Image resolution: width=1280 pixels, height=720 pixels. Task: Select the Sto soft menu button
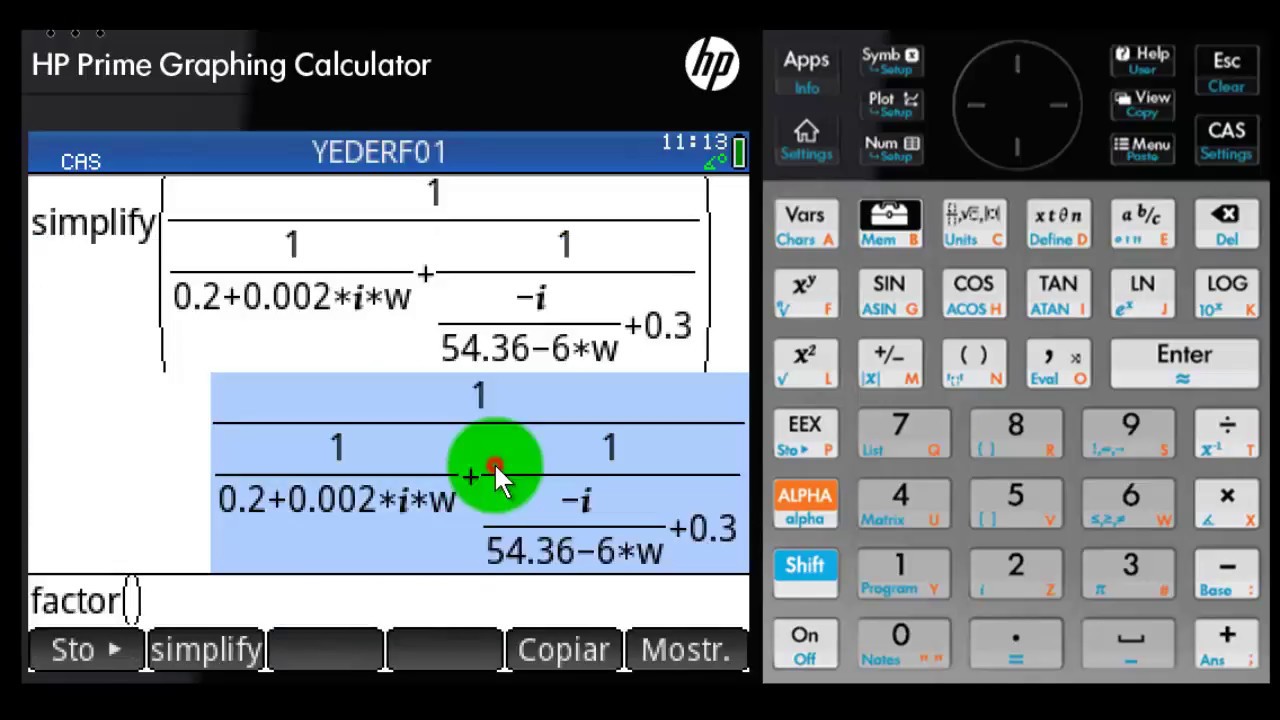coord(86,650)
